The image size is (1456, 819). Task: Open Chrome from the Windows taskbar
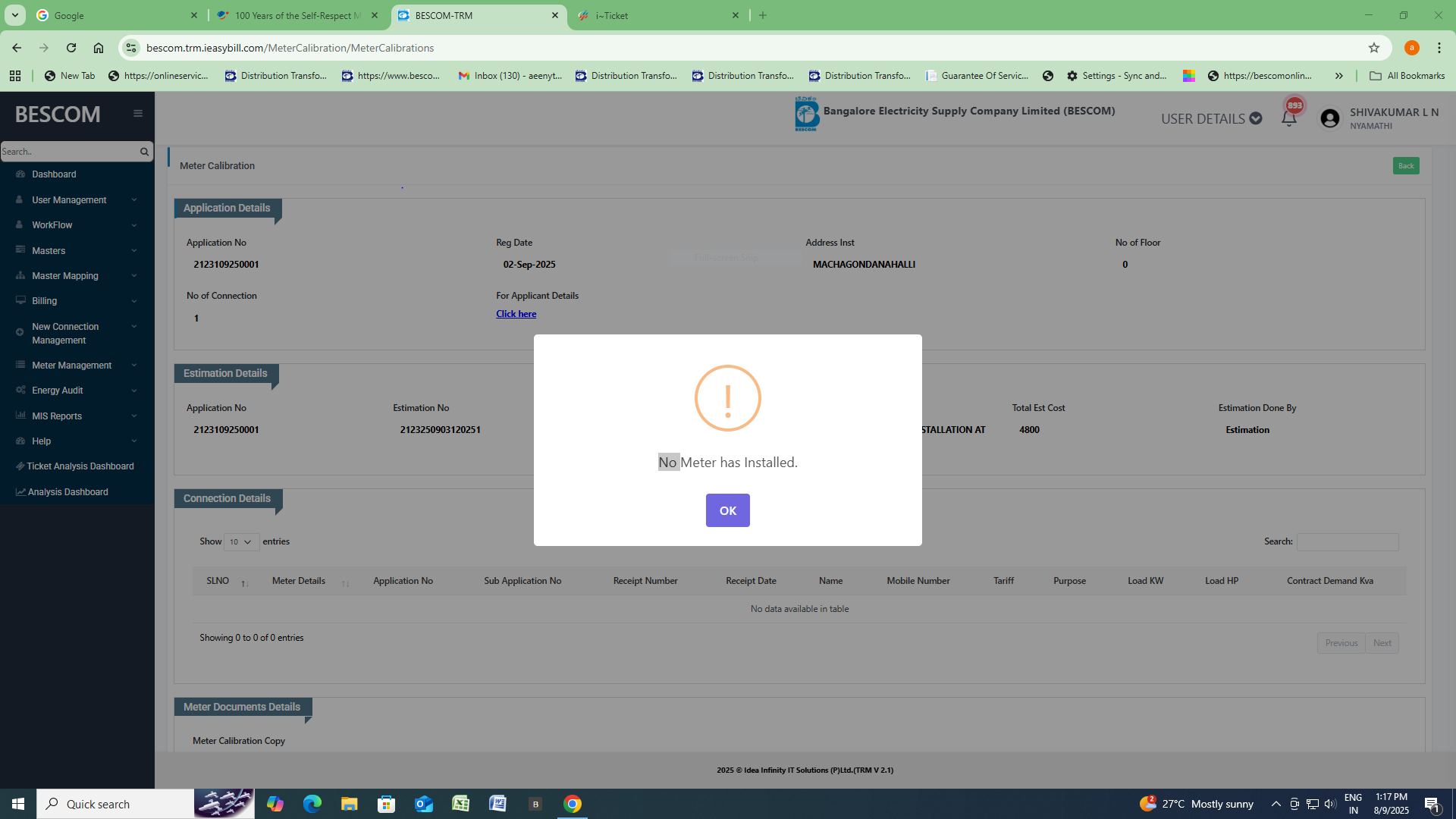[573, 804]
